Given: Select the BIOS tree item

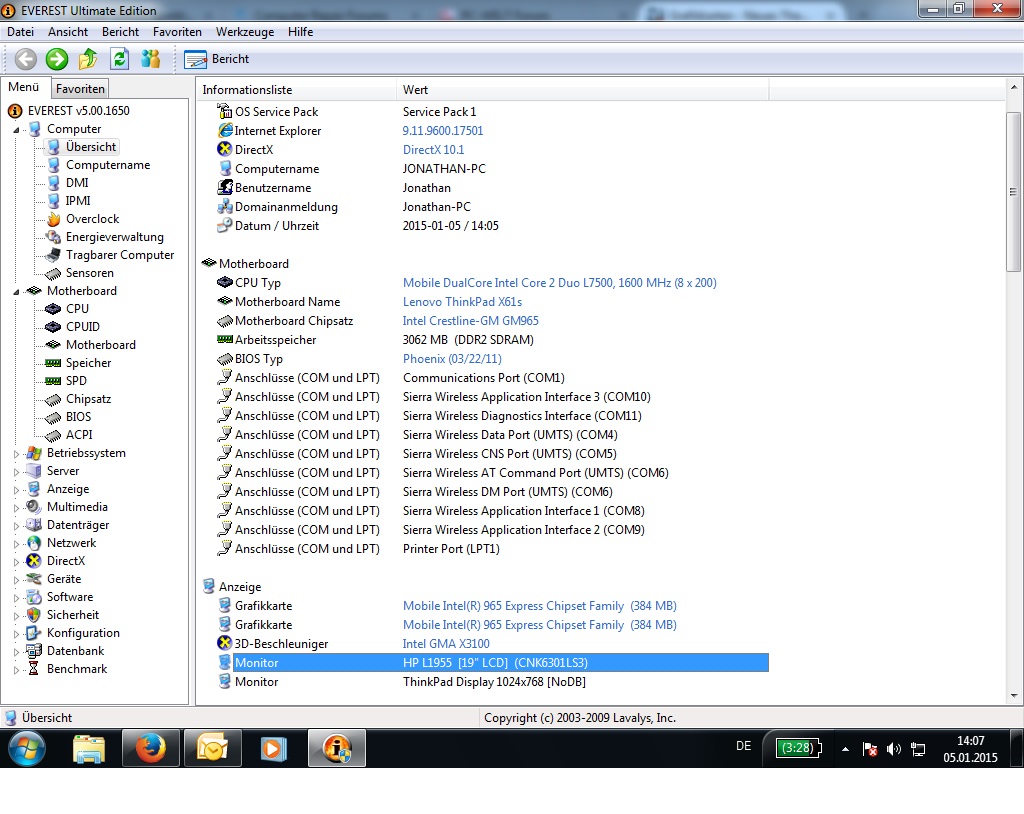Looking at the screenshot, I should click(78, 417).
